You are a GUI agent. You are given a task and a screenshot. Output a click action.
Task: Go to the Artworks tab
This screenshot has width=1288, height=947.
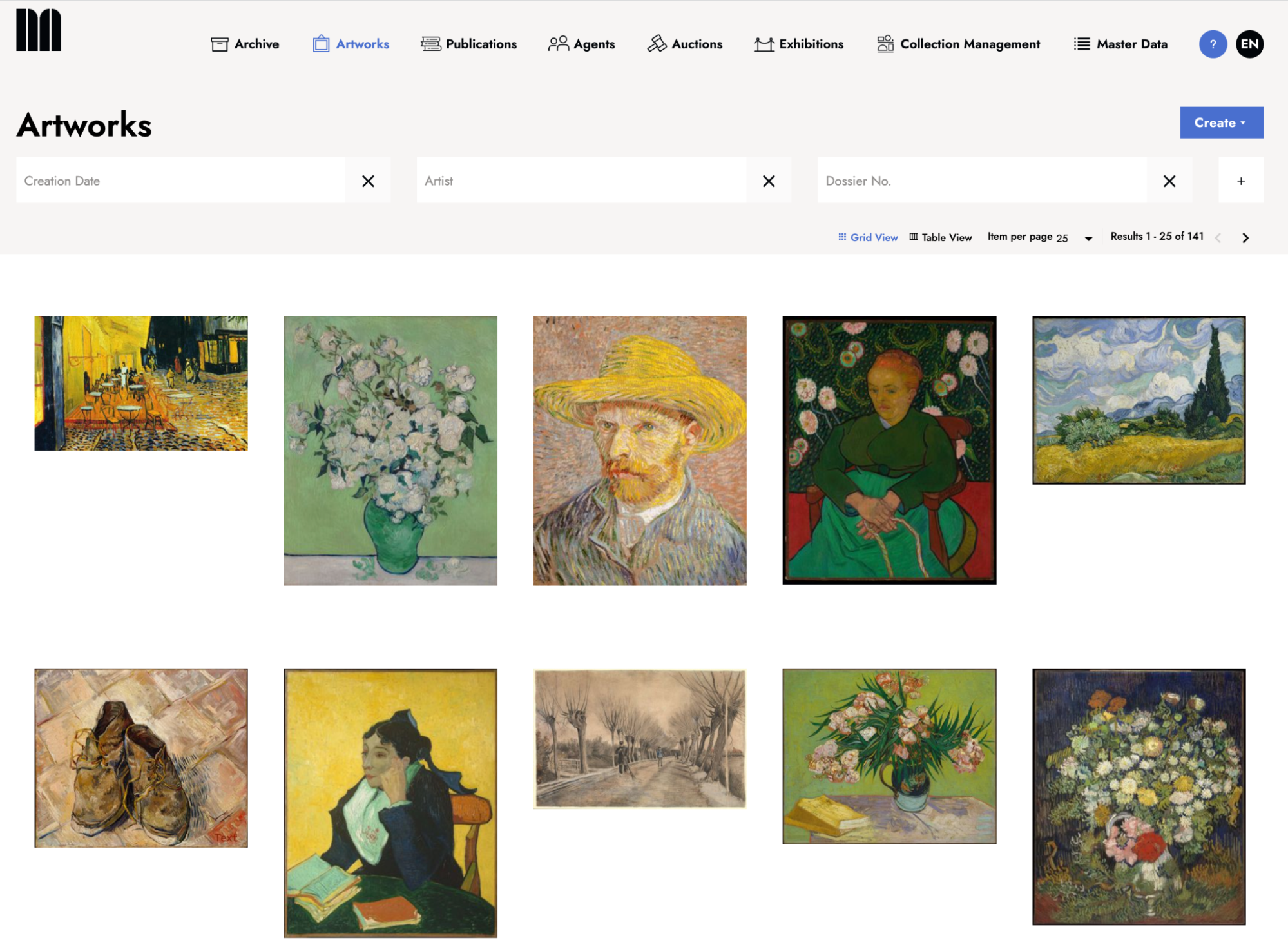click(x=351, y=44)
